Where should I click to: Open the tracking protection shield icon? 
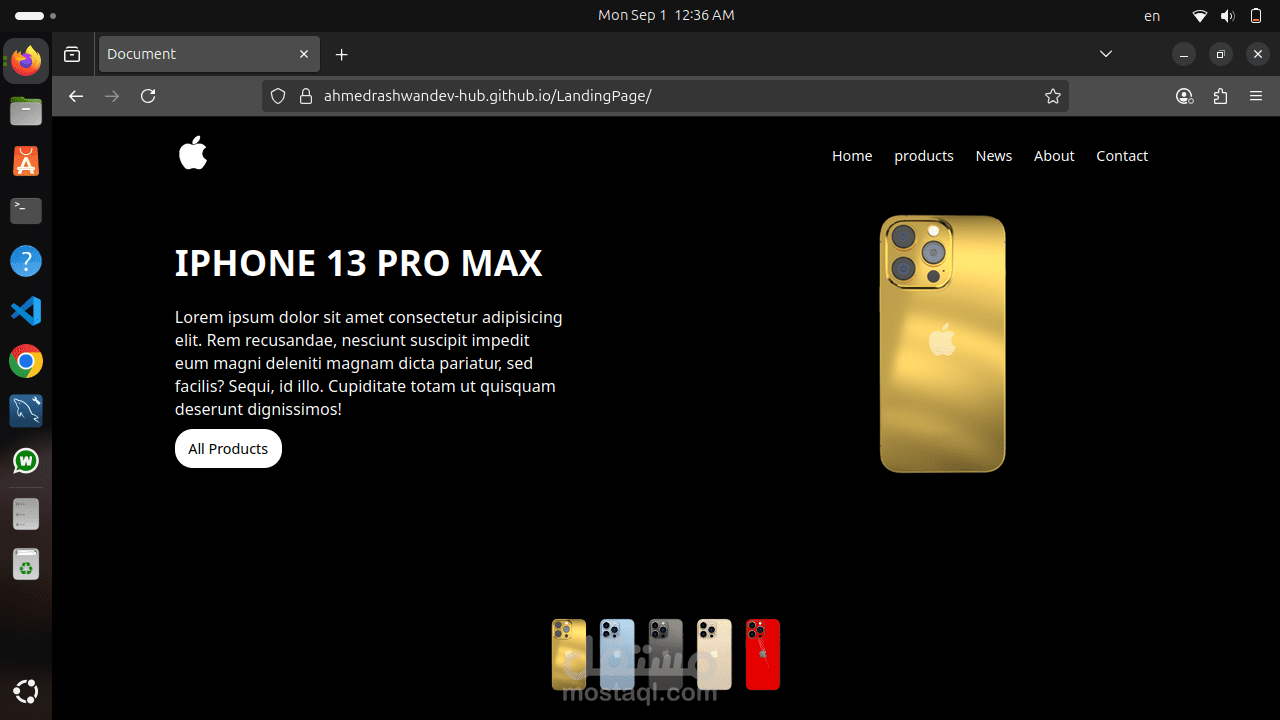(279, 96)
